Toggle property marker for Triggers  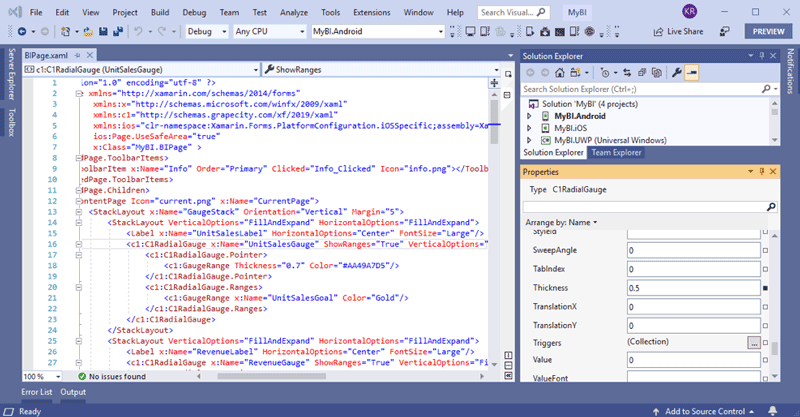(x=765, y=342)
